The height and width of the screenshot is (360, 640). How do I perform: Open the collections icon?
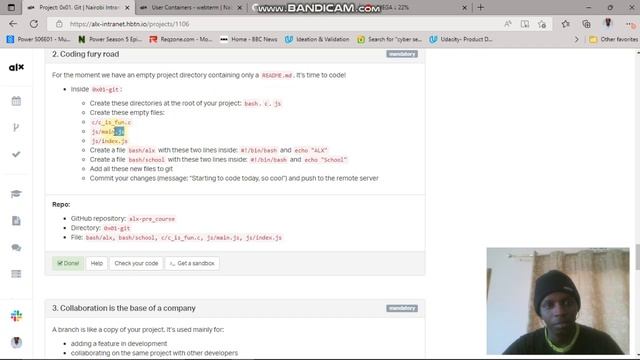point(587,24)
